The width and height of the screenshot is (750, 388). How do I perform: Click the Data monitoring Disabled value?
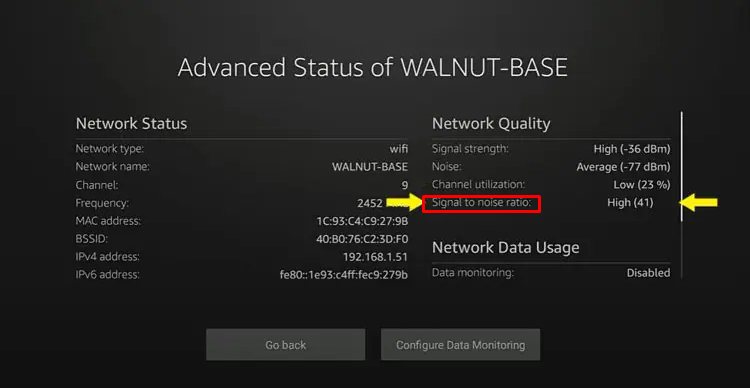pyautogui.click(x=648, y=273)
